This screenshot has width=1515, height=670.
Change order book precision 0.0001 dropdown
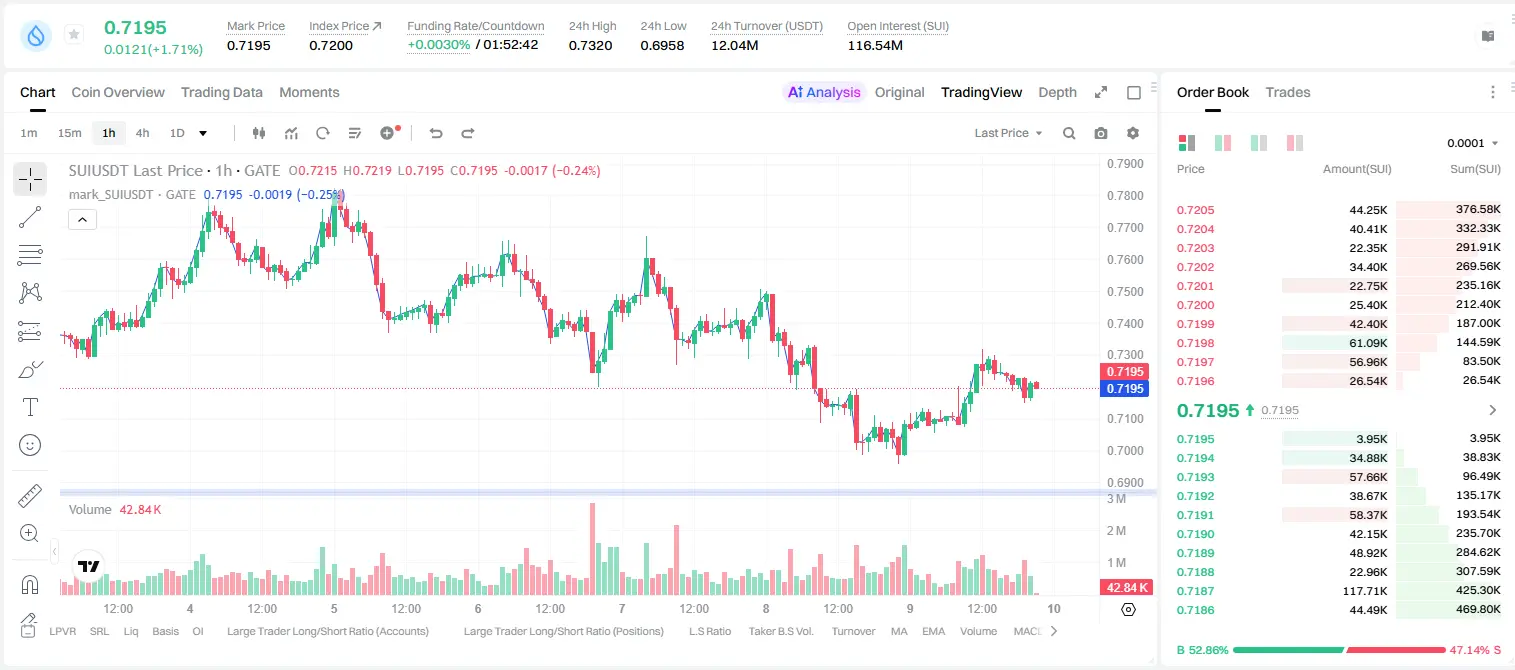click(1473, 143)
